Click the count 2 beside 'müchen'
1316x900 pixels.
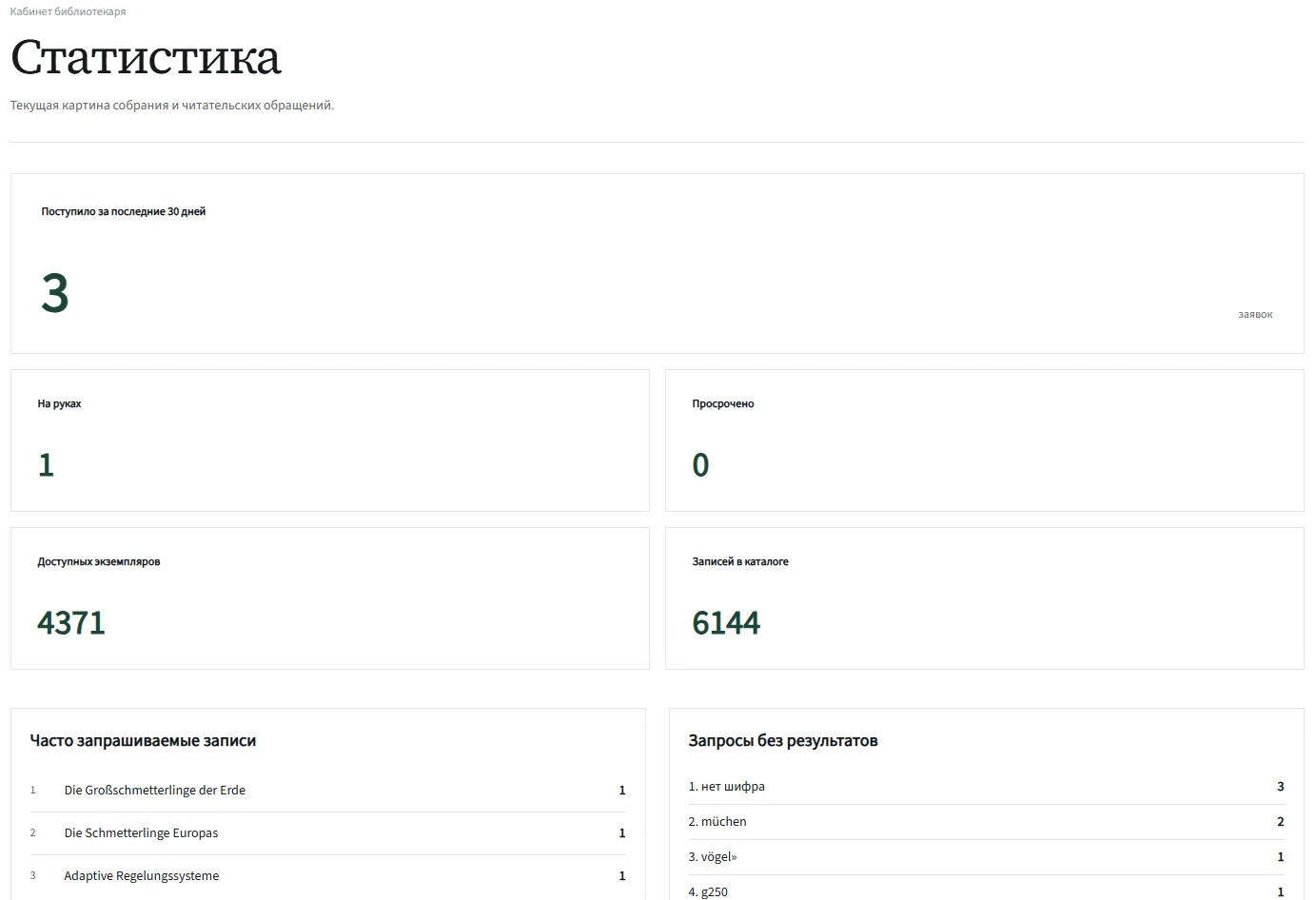point(1280,822)
